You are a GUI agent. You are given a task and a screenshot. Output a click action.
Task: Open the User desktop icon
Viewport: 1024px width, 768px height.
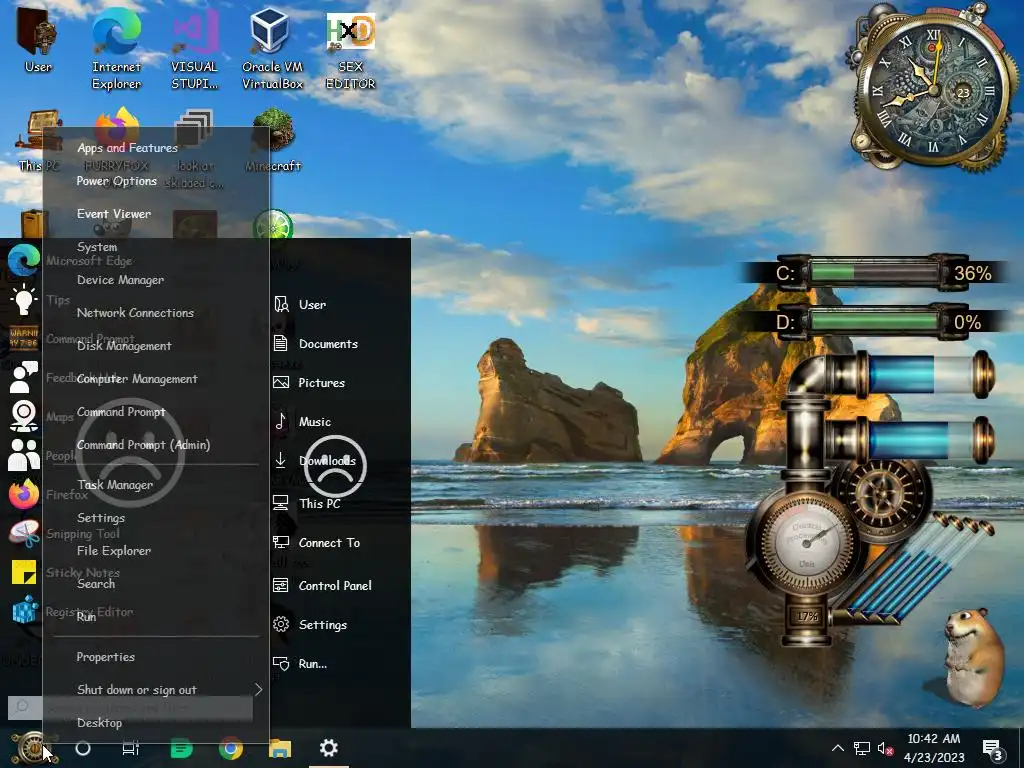[37, 41]
